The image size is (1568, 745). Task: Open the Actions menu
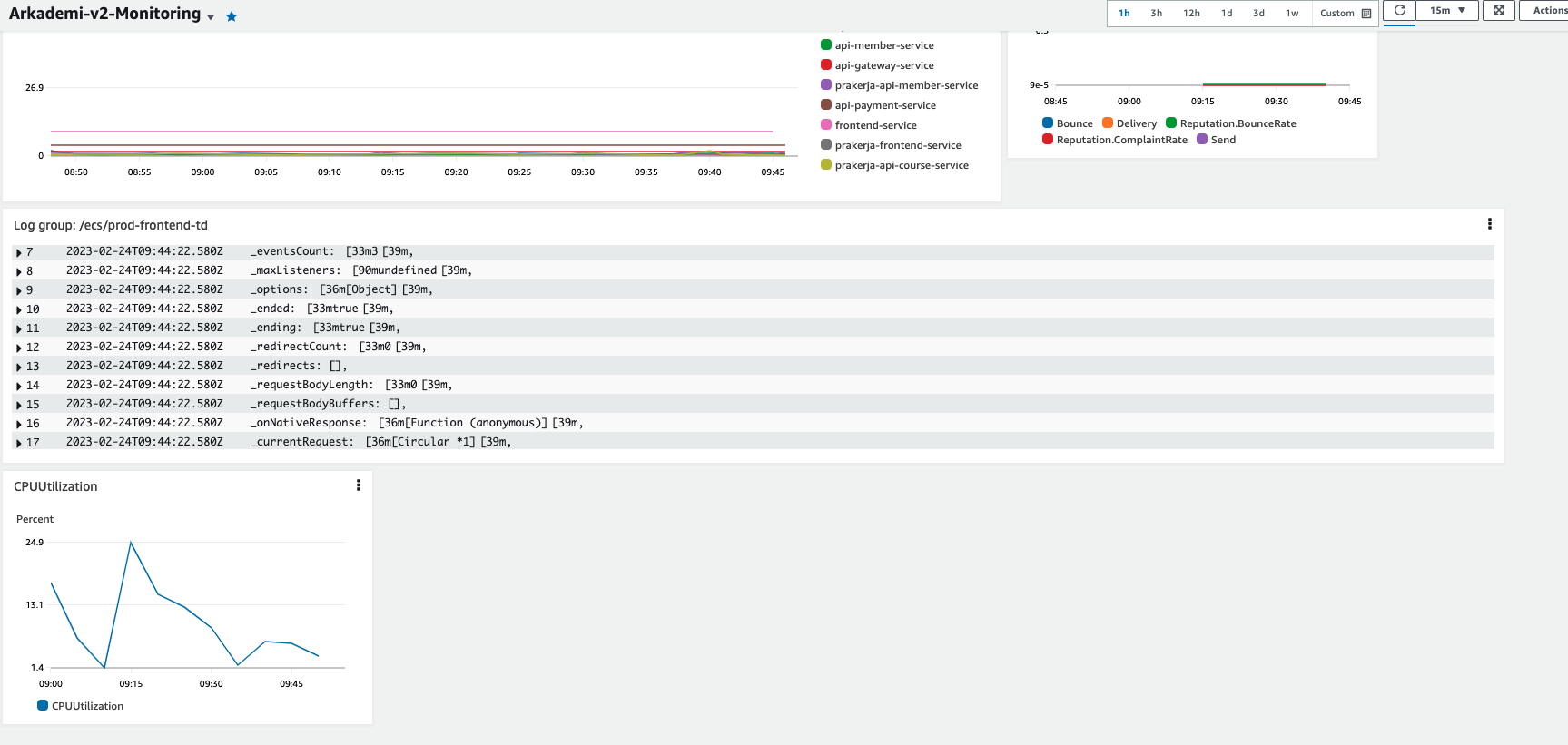[1548, 11]
